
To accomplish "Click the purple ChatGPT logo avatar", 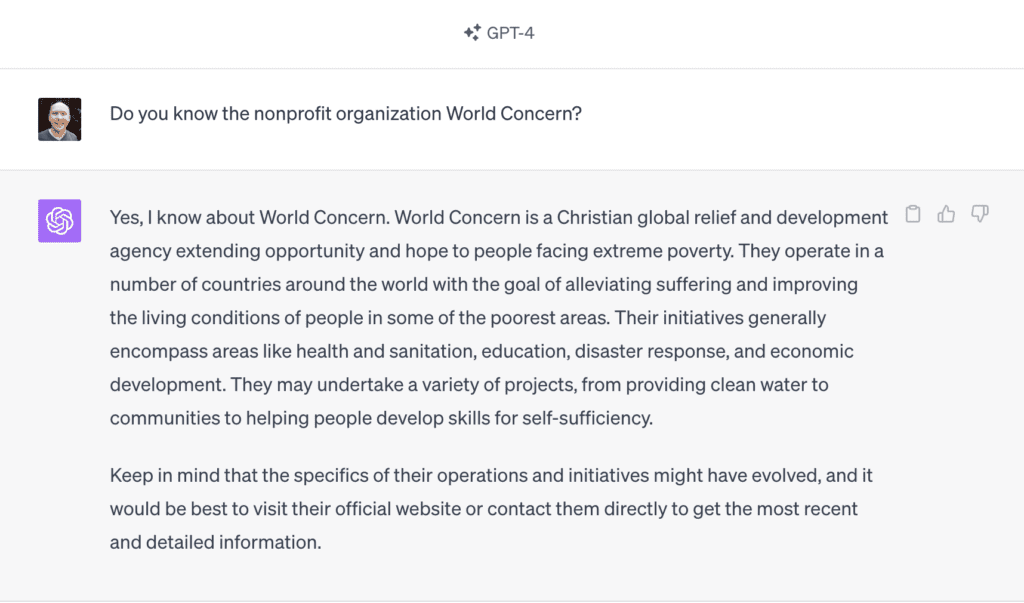I will point(59,221).
